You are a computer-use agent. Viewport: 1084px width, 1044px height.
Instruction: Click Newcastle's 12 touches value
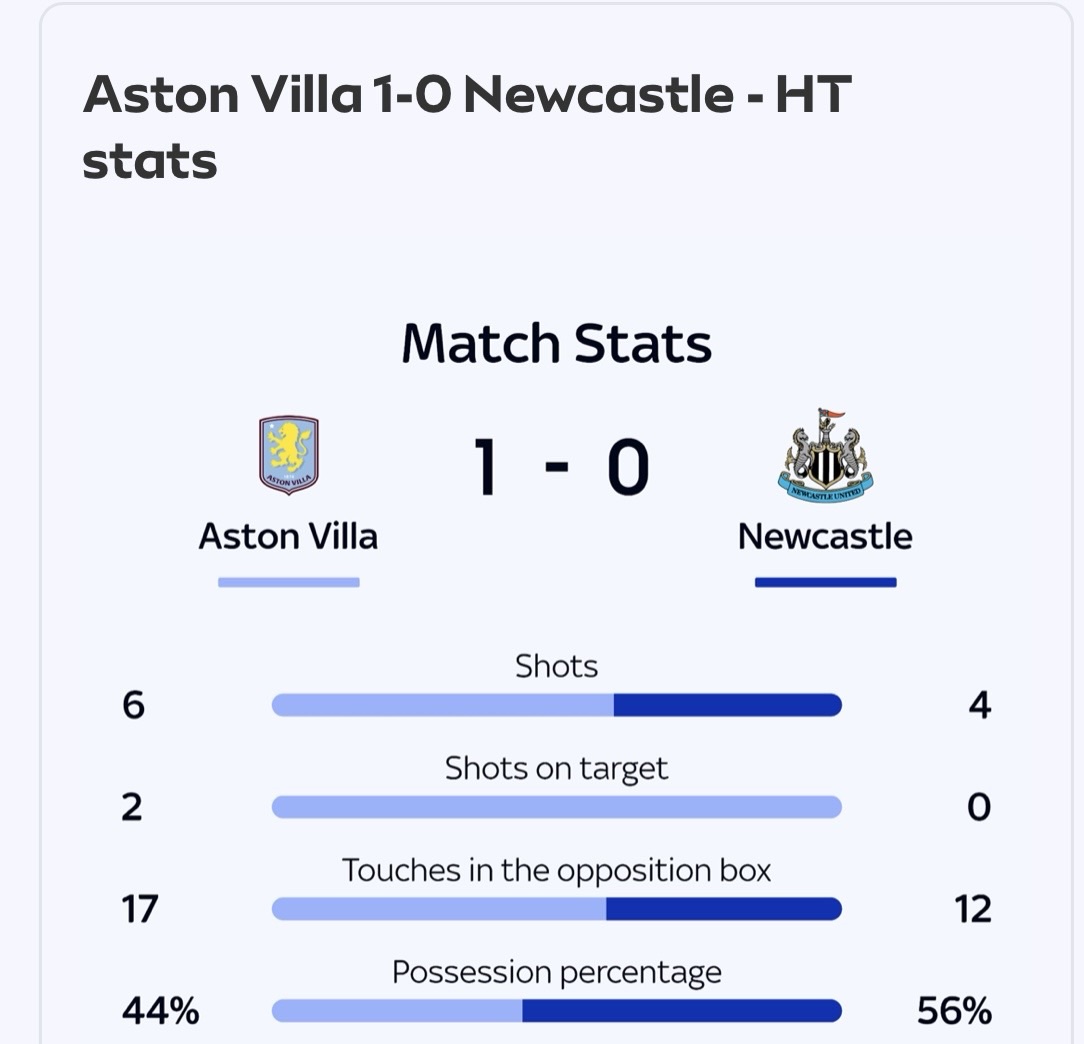click(972, 909)
